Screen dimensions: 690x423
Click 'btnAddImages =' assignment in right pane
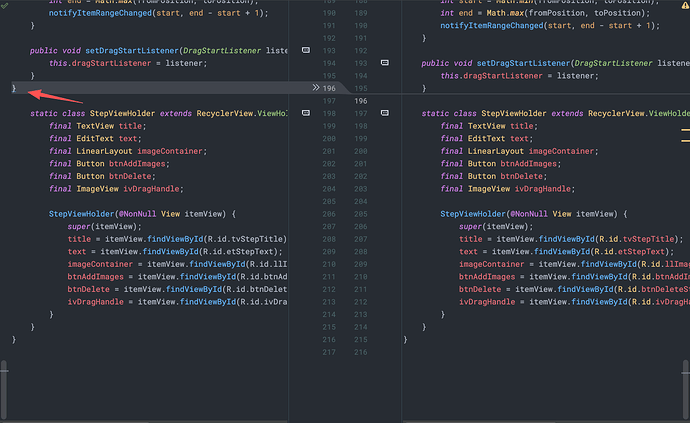[492, 276]
